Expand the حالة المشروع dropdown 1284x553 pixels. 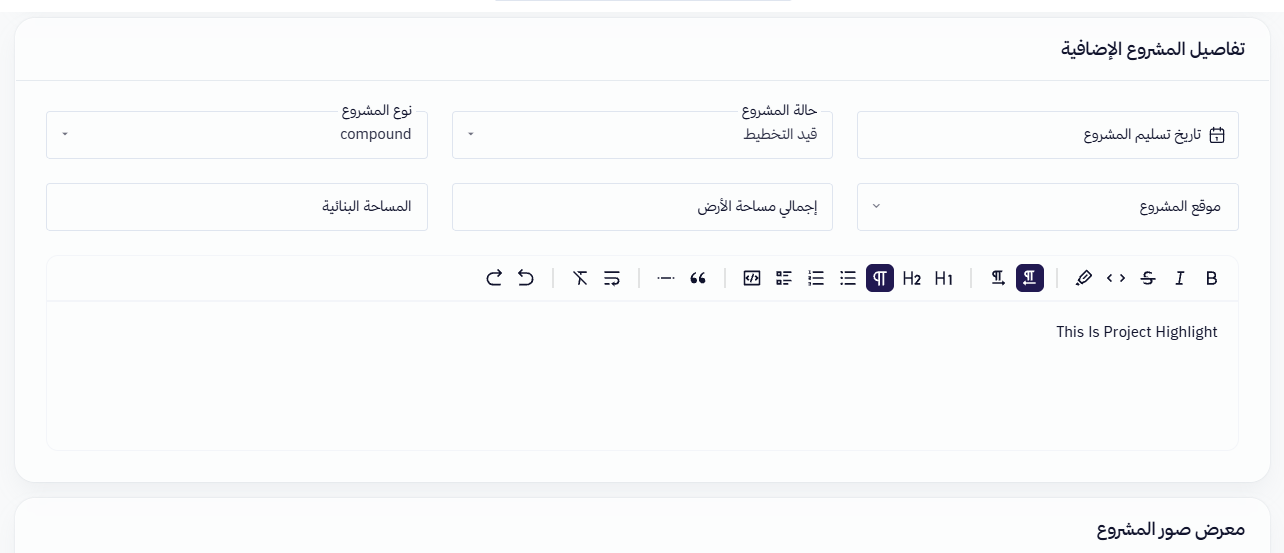pyautogui.click(x=642, y=135)
